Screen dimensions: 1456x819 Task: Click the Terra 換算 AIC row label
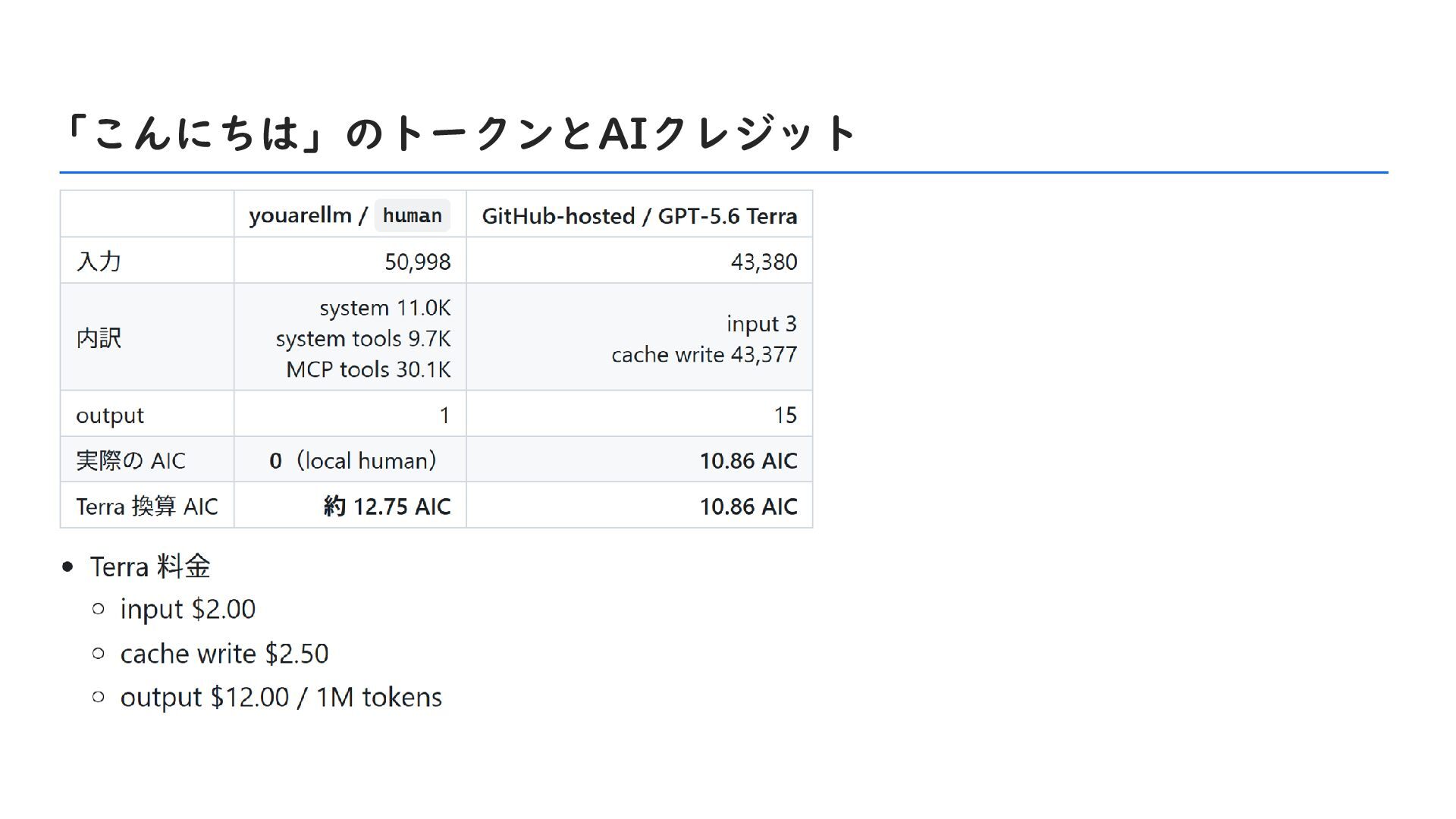(x=147, y=505)
